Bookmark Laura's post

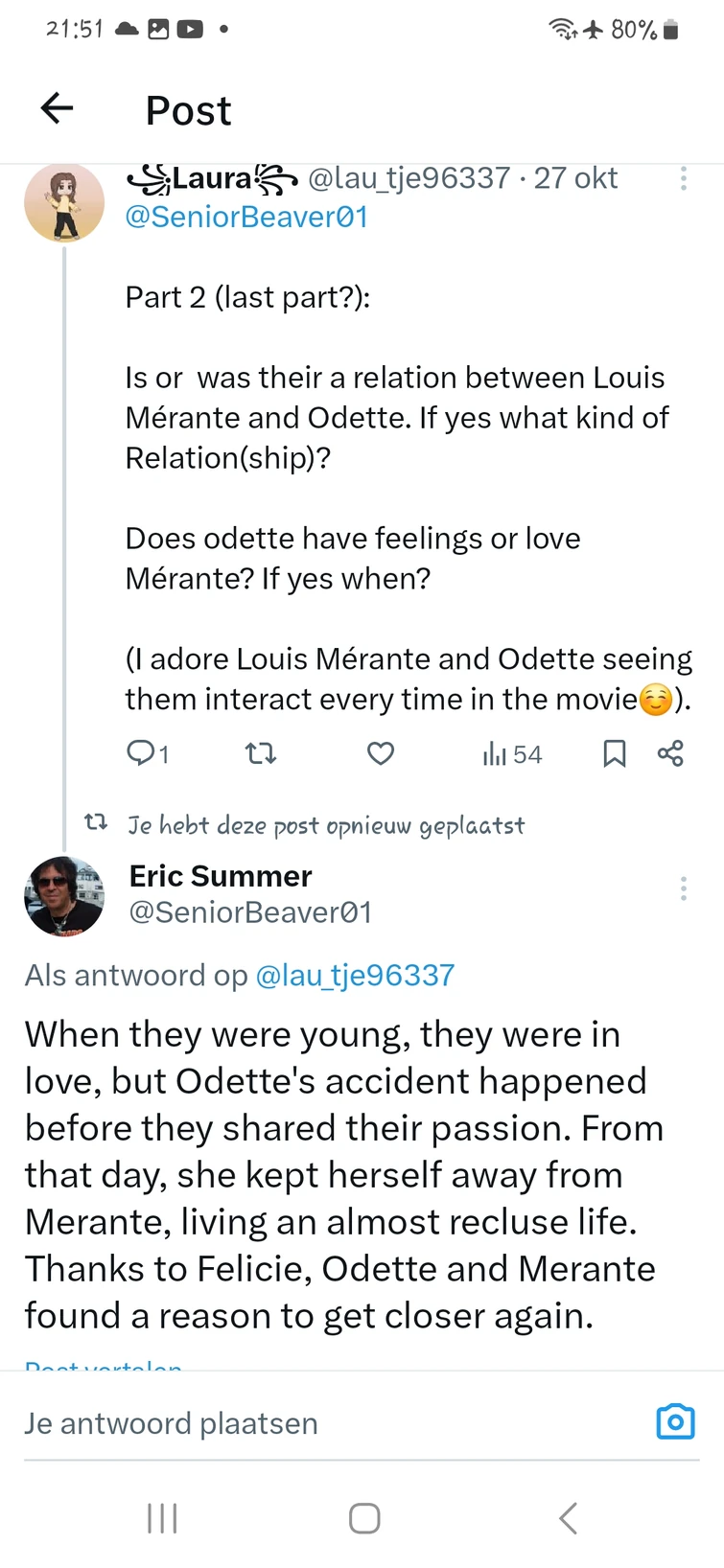point(614,754)
